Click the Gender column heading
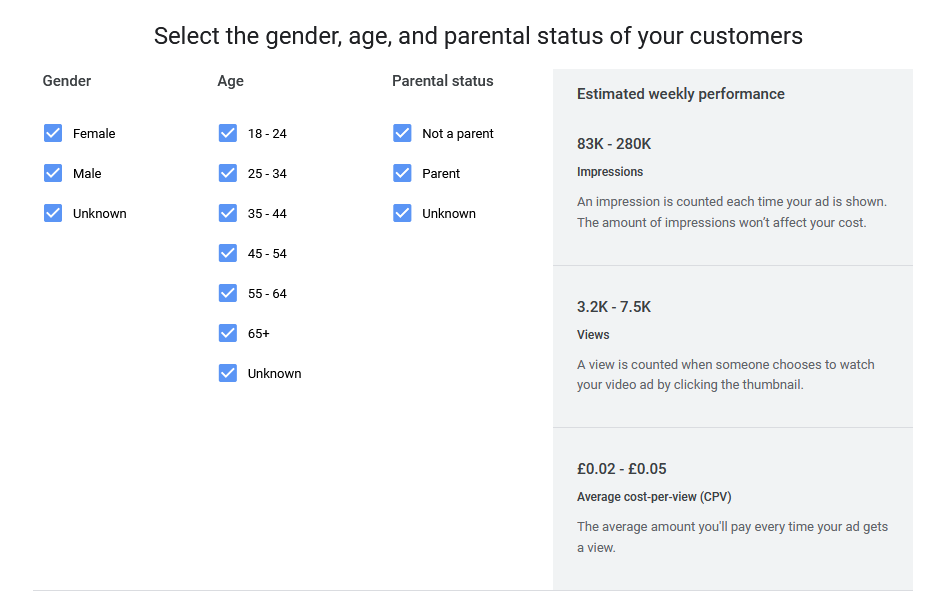 coord(67,81)
